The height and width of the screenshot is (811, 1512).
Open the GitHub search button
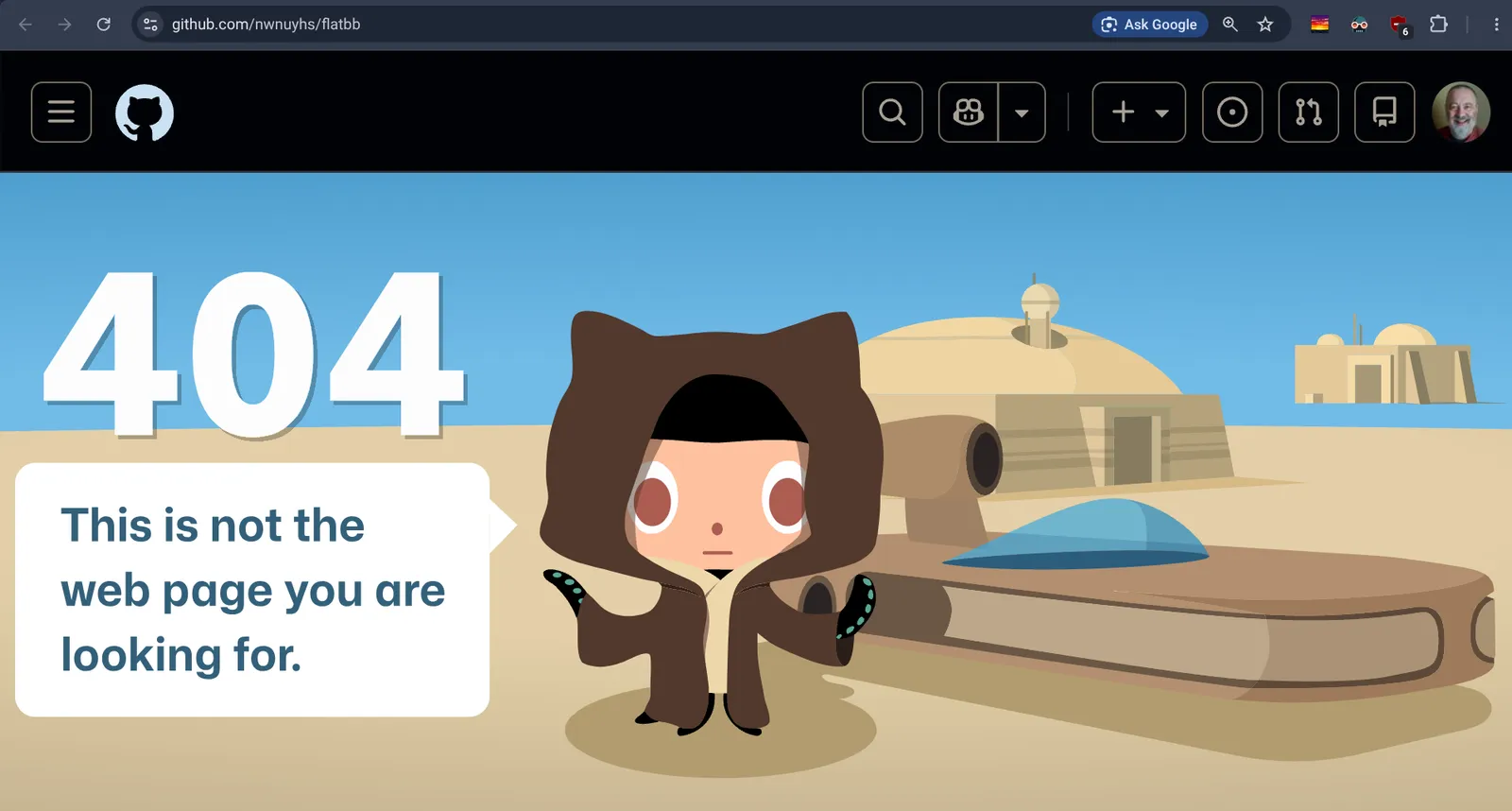click(x=892, y=112)
